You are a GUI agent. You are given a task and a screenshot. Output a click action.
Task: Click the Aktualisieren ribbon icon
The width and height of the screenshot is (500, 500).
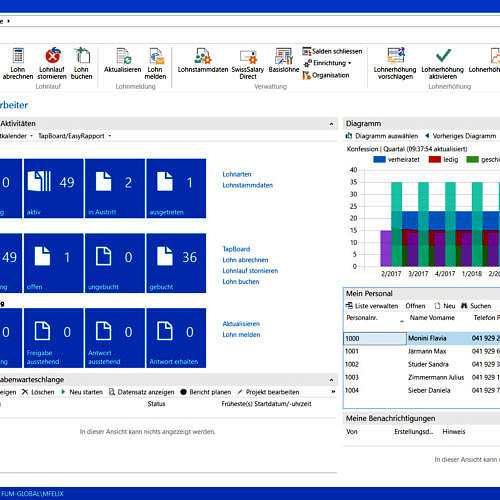[123, 56]
